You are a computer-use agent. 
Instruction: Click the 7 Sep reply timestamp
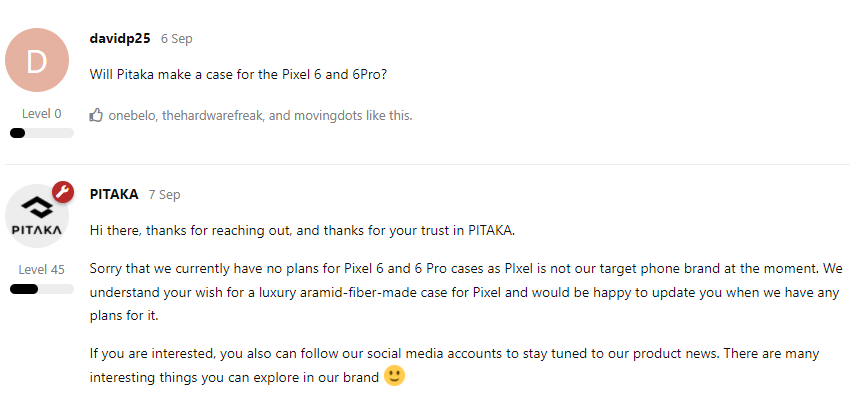pyautogui.click(x=164, y=195)
